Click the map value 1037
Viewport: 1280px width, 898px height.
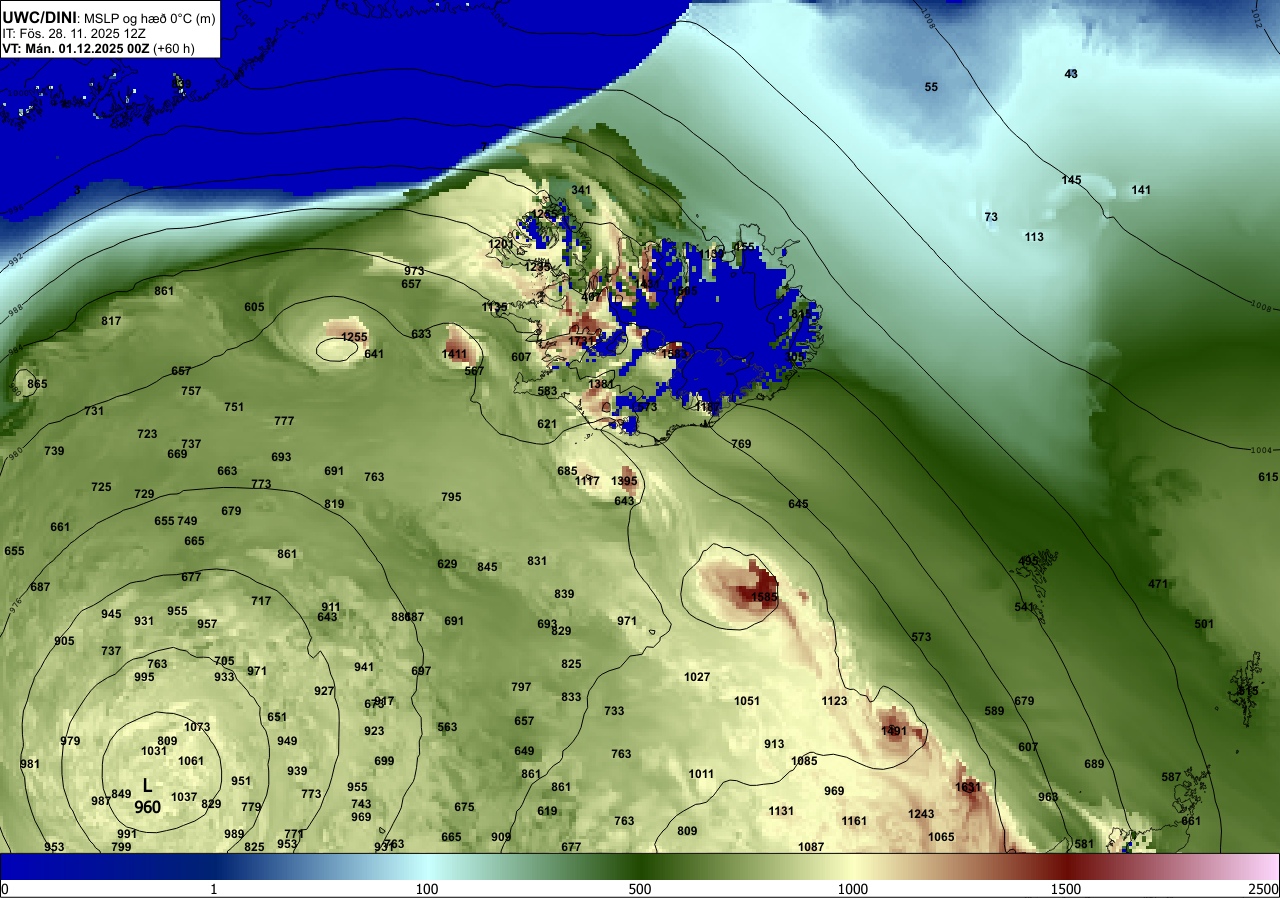pyautogui.click(x=184, y=797)
